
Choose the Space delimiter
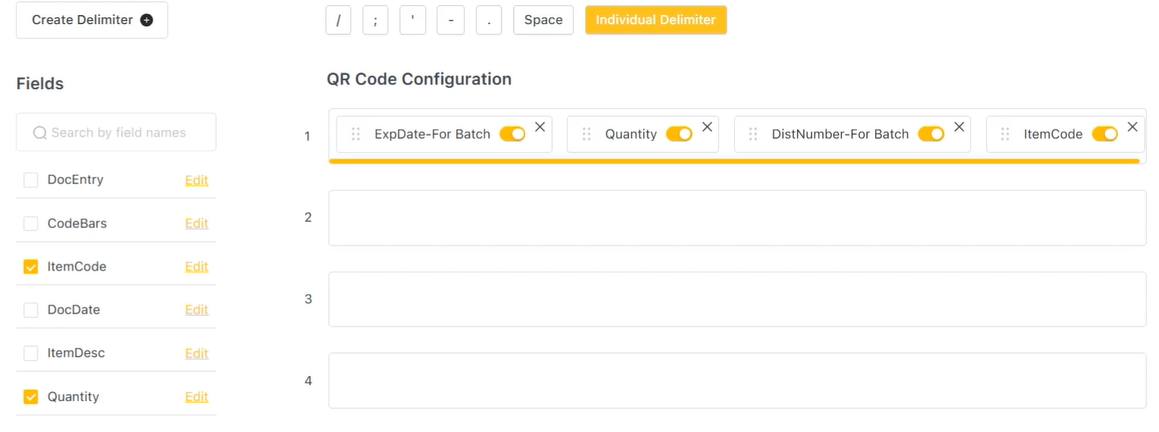coord(543,20)
